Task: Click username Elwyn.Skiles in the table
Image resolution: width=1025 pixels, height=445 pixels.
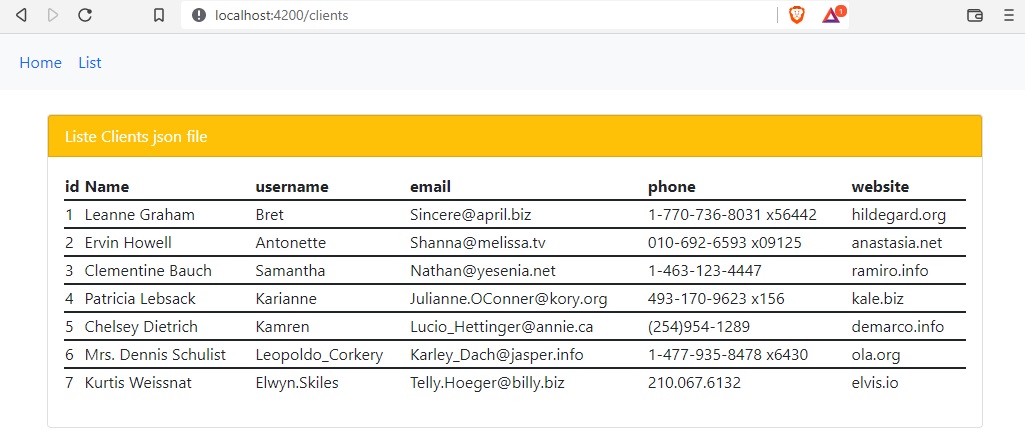Action: [297, 382]
